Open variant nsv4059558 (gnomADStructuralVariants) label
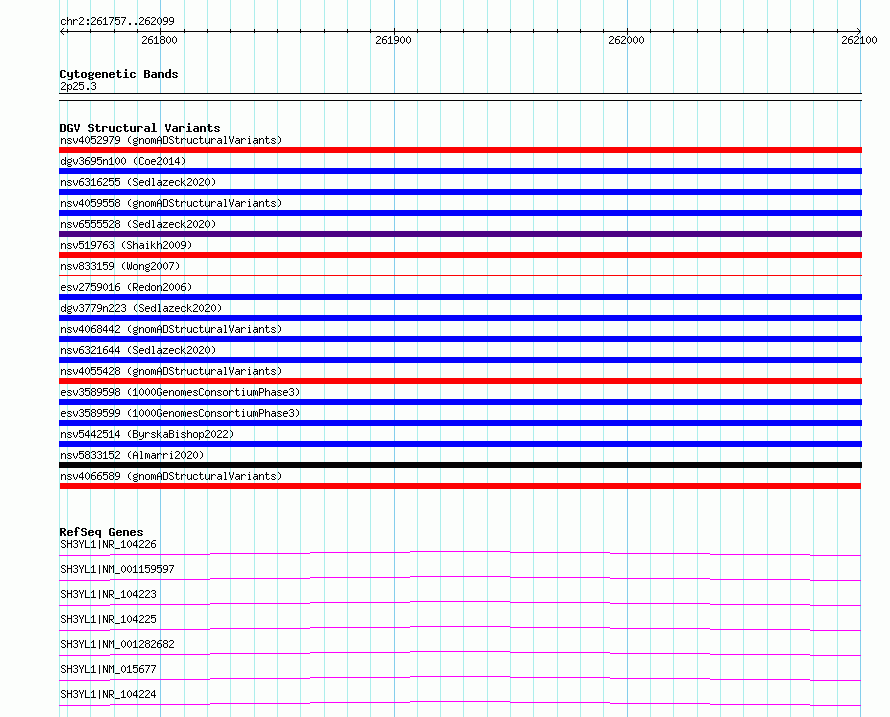 pyautogui.click(x=171, y=203)
